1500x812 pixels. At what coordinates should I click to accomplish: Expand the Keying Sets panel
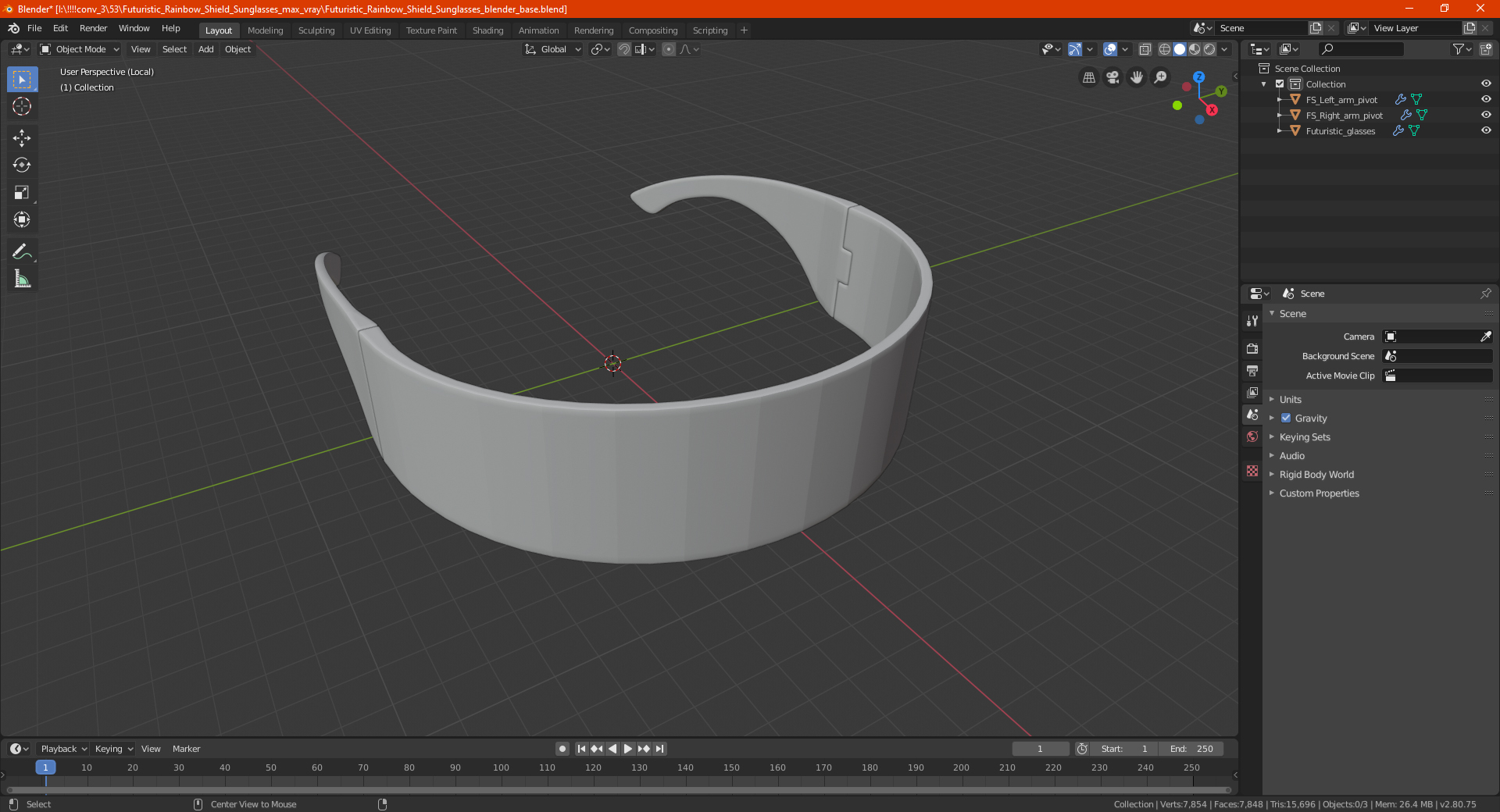1304,437
